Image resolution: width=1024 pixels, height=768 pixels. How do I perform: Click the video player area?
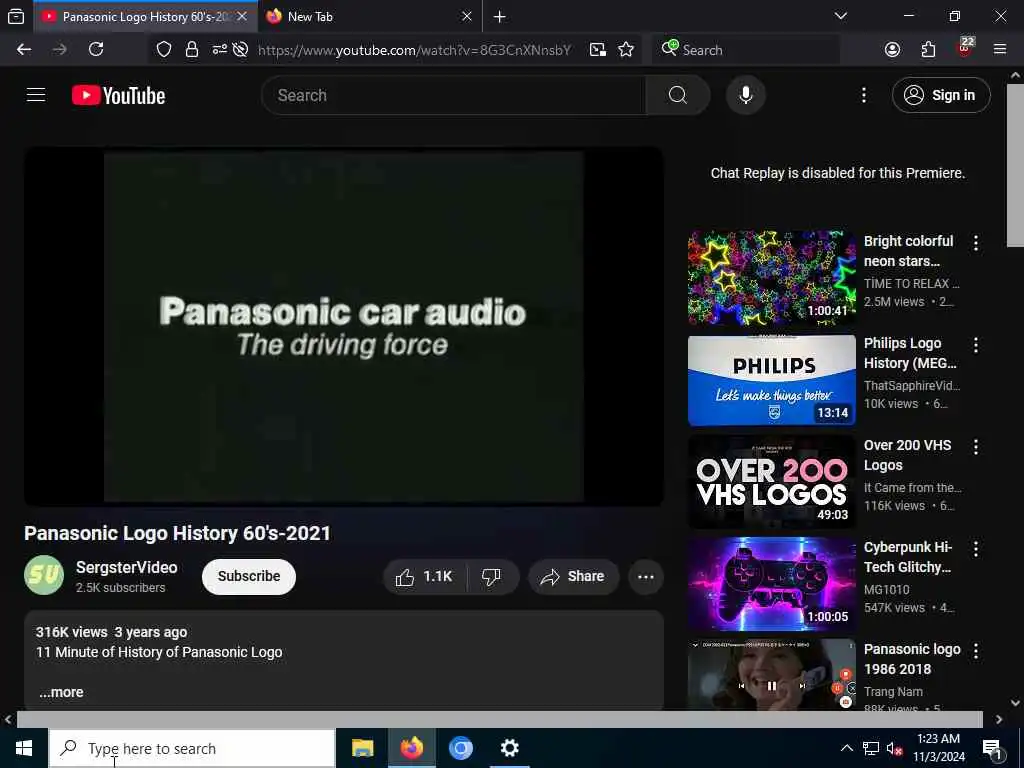344,327
